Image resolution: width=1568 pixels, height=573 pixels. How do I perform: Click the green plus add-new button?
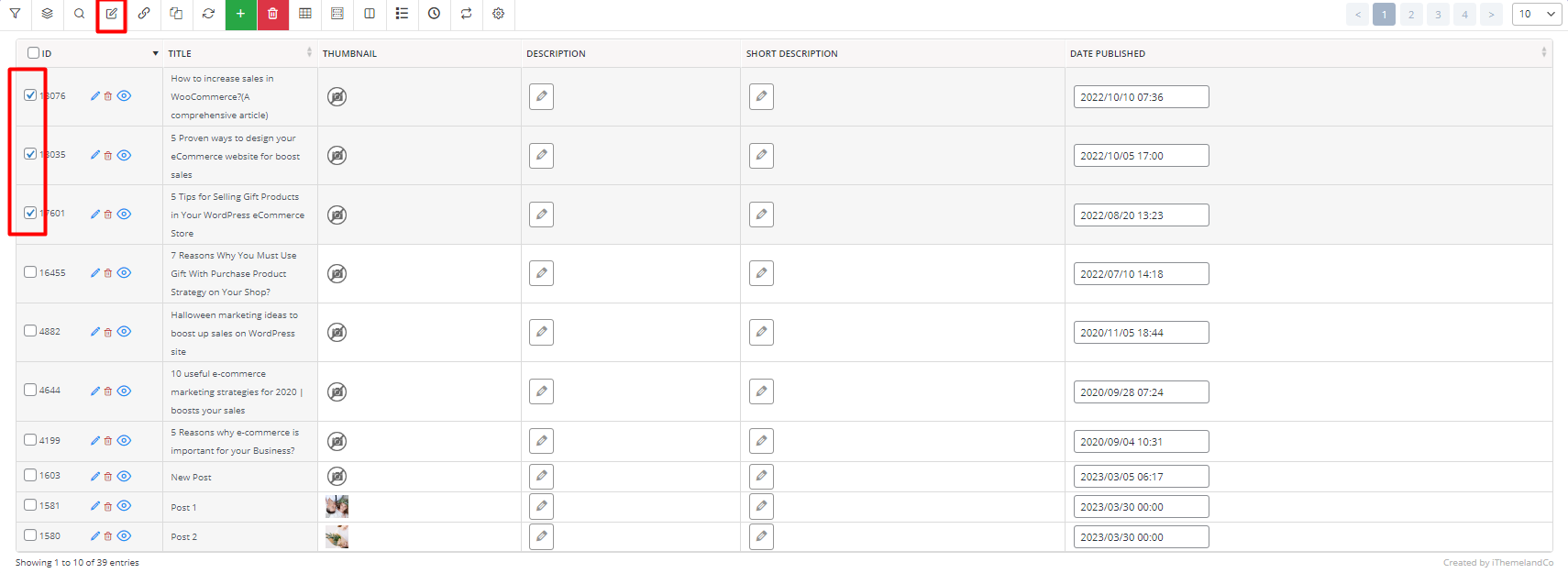pyautogui.click(x=240, y=14)
